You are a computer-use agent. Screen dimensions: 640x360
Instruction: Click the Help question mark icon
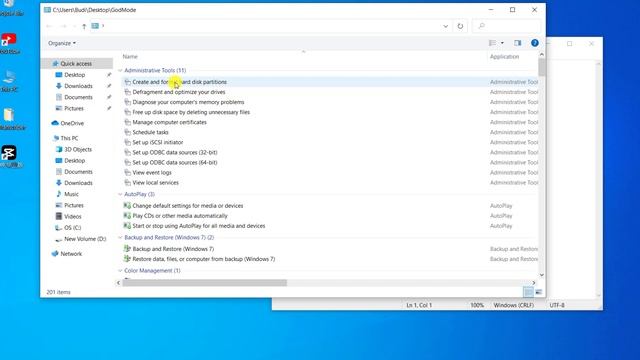(x=535, y=43)
